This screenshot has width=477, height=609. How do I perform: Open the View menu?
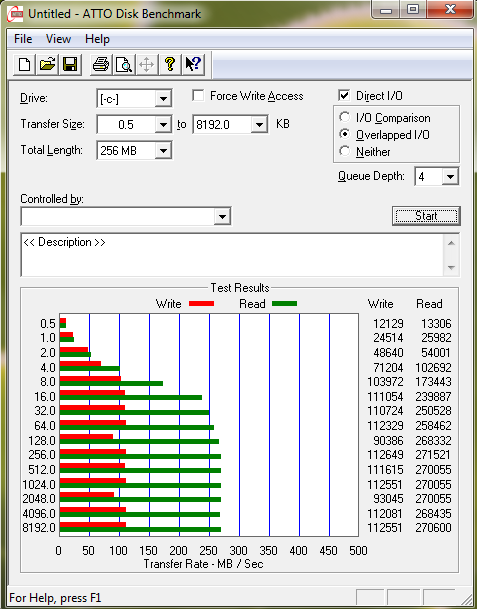click(x=58, y=39)
